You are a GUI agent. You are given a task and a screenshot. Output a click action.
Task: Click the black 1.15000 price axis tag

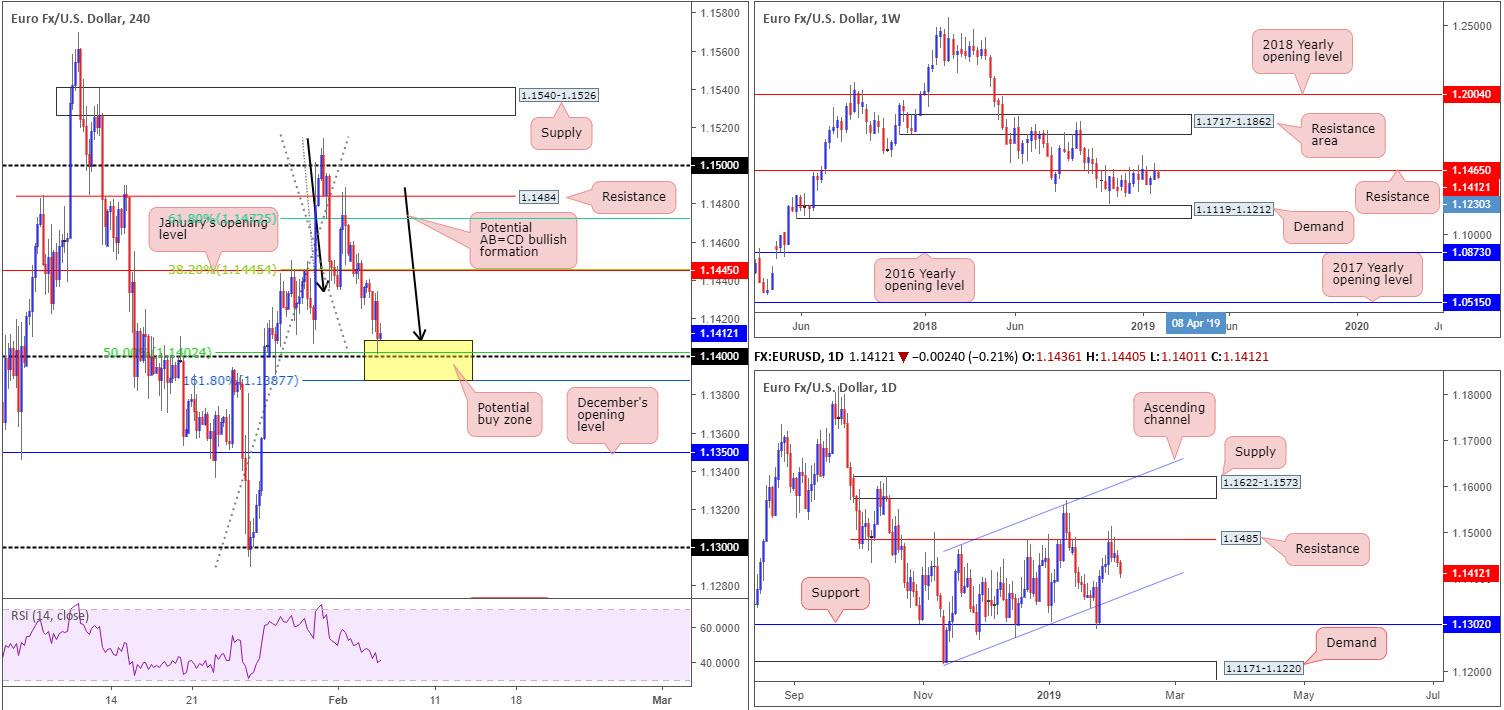coord(721,166)
